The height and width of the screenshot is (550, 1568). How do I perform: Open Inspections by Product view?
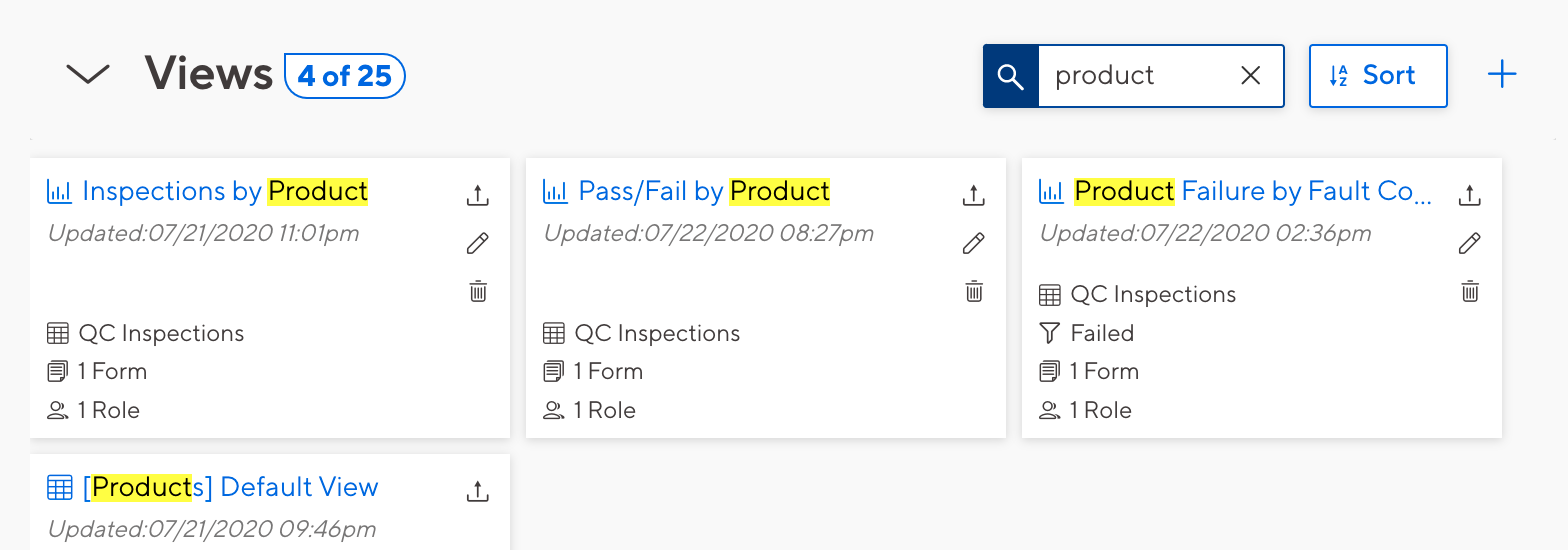[x=225, y=191]
